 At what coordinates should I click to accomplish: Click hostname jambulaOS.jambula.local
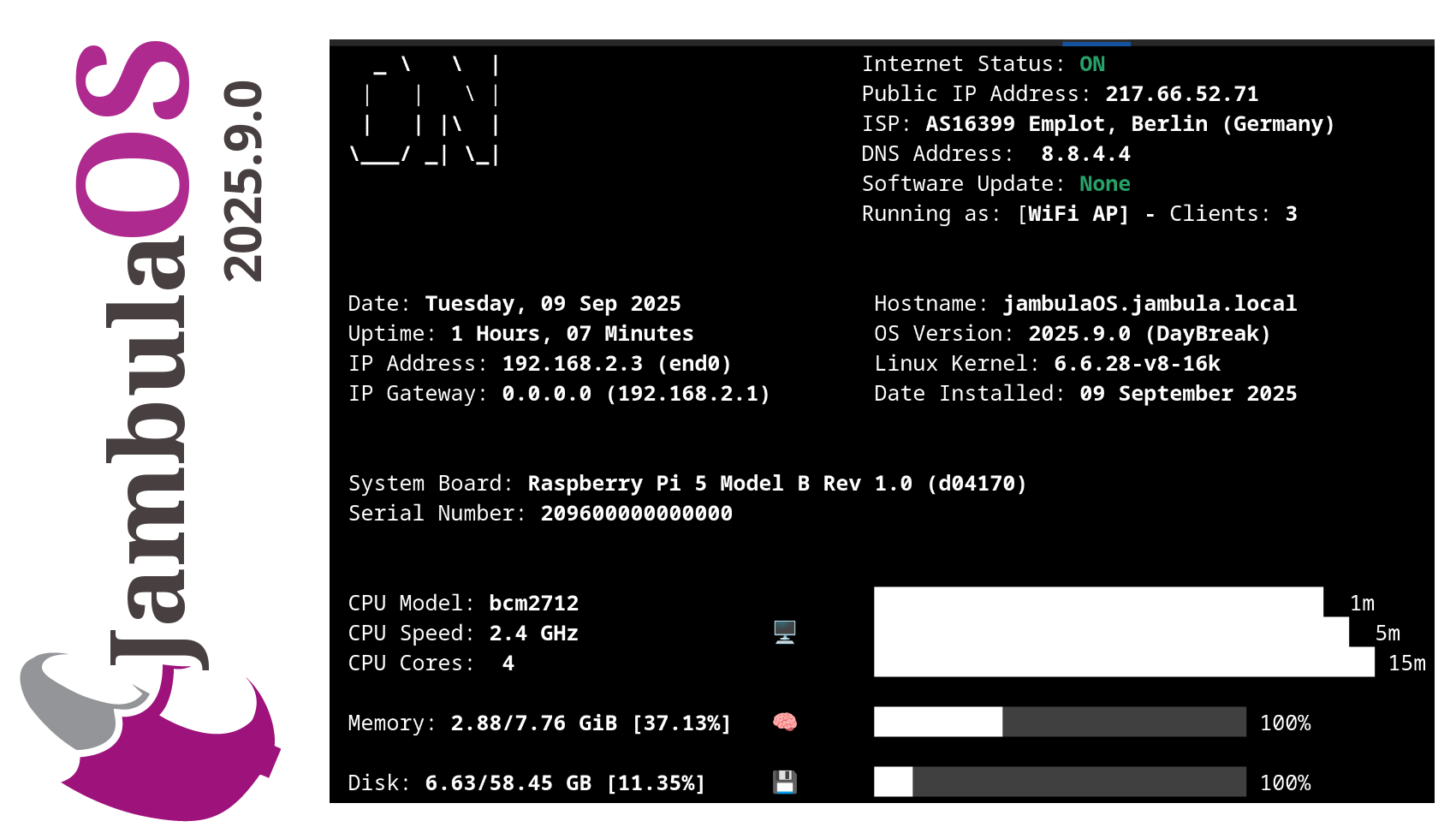pyautogui.click(x=1150, y=304)
